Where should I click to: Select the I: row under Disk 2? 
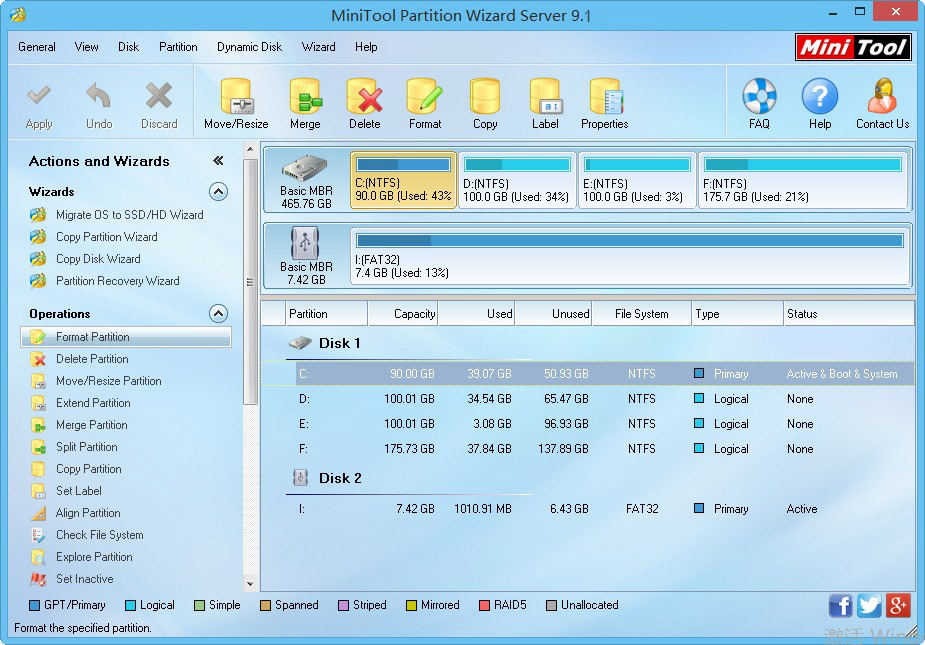point(588,509)
